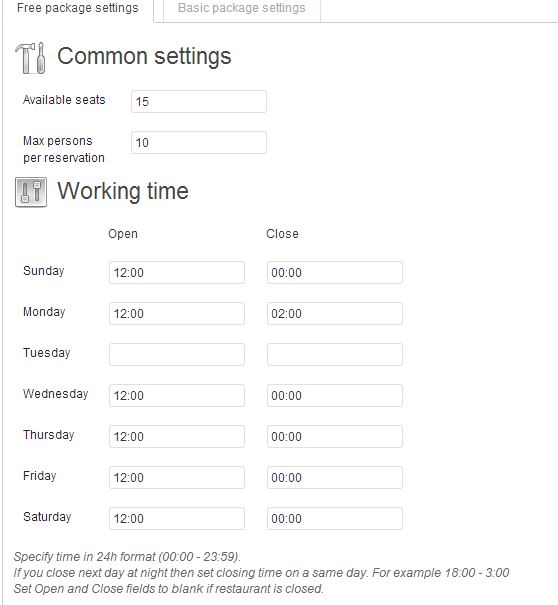Screen dimensions: 558x605
Task: Click the Max persons per reservation field
Action: tap(199, 142)
